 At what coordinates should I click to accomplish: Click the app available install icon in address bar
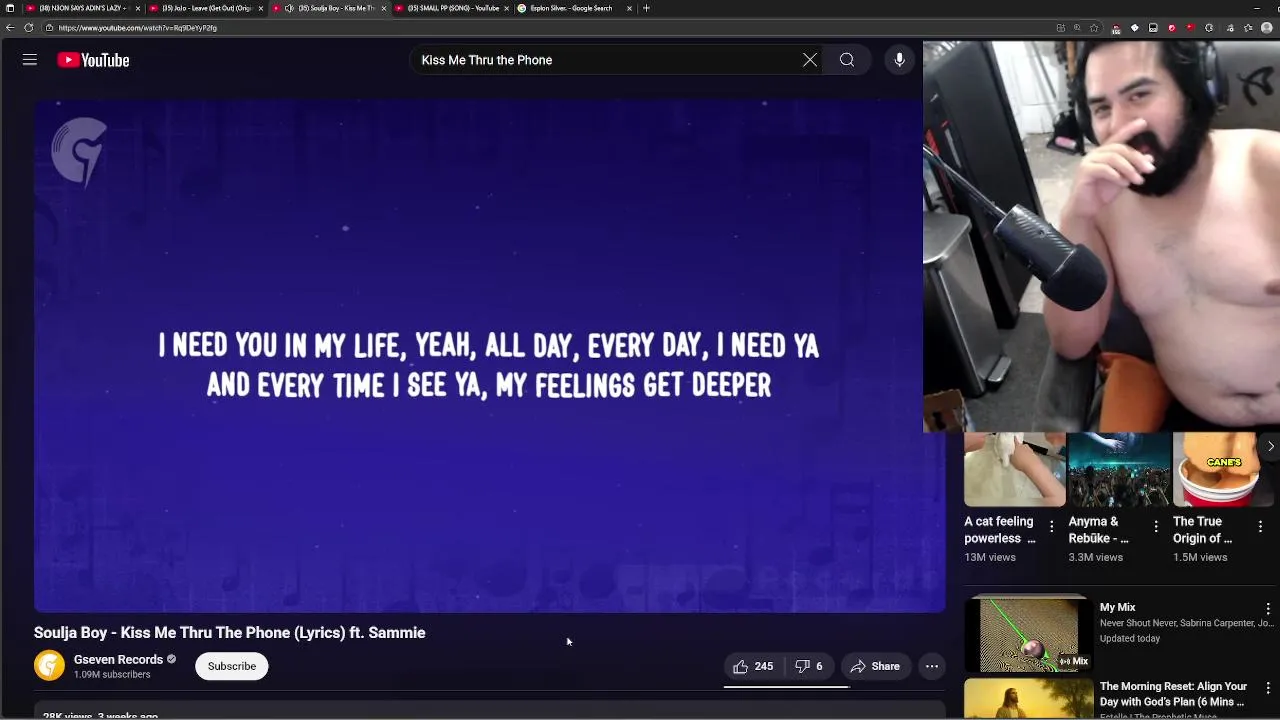coord(1061,28)
